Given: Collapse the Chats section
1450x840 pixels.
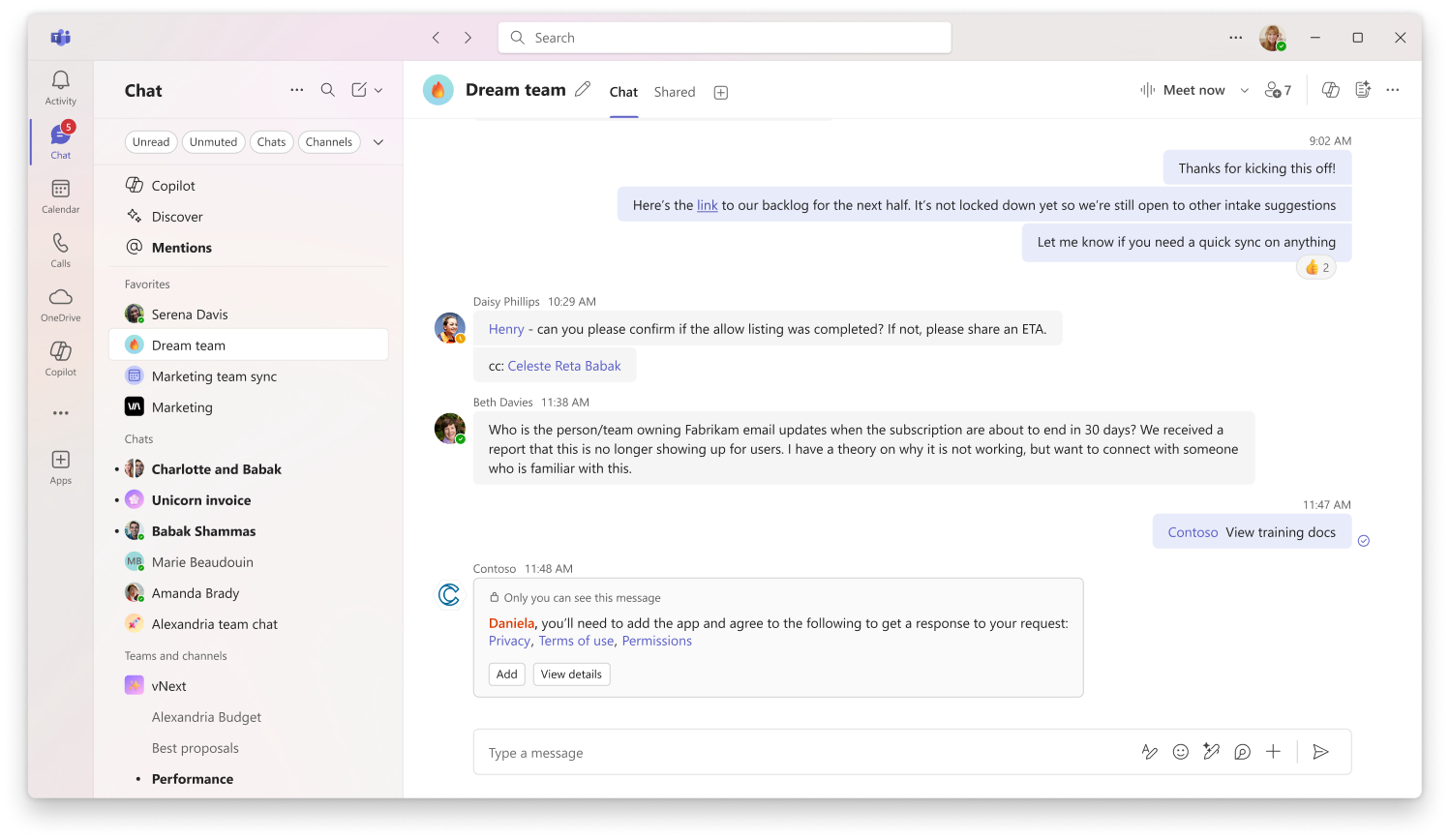Looking at the screenshot, I should pos(138,439).
